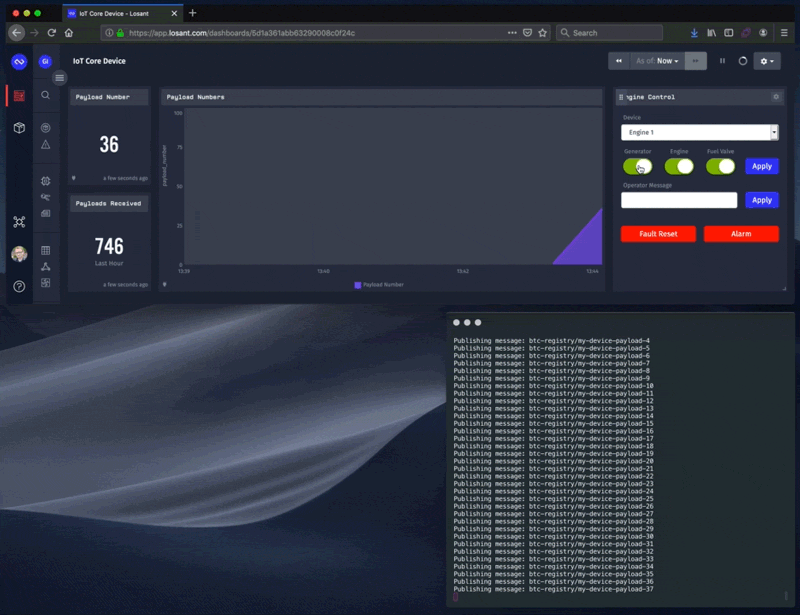Click the Operator Message text field
This screenshot has width=800, height=615.
[x=679, y=200]
